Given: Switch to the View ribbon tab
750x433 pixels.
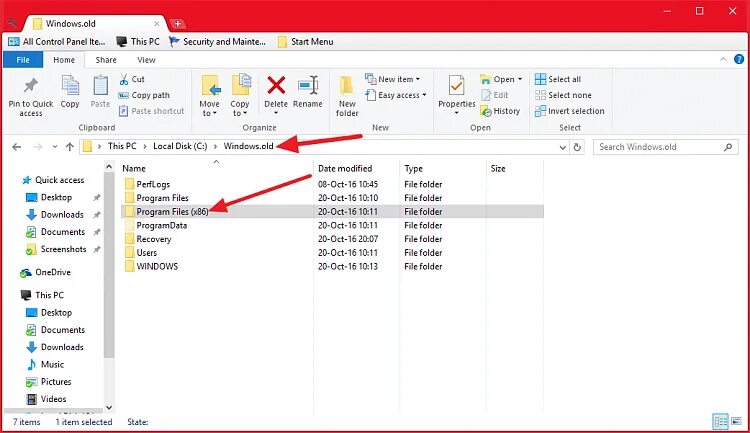Looking at the screenshot, I should tap(146, 60).
